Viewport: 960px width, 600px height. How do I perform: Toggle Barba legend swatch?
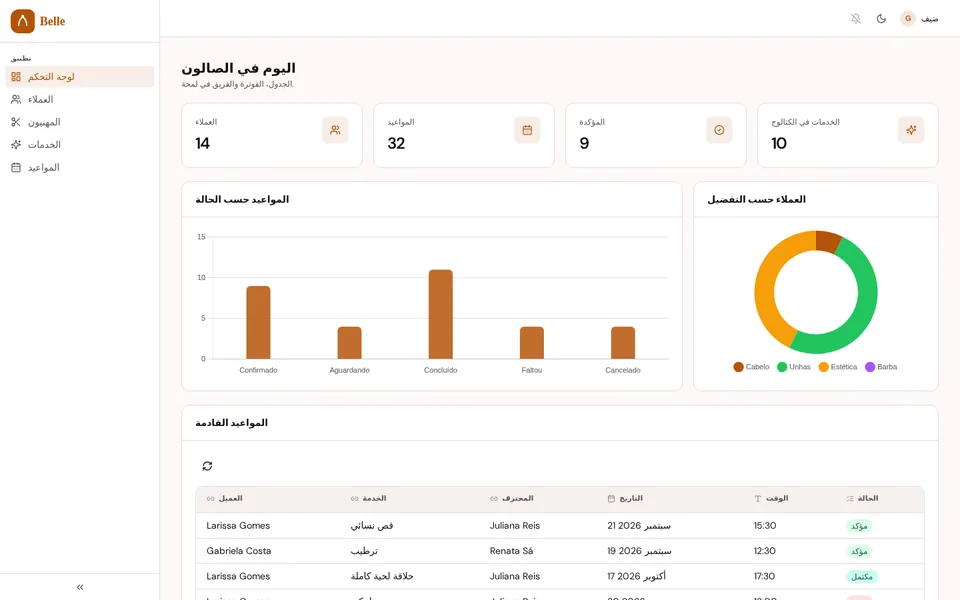tap(870, 367)
